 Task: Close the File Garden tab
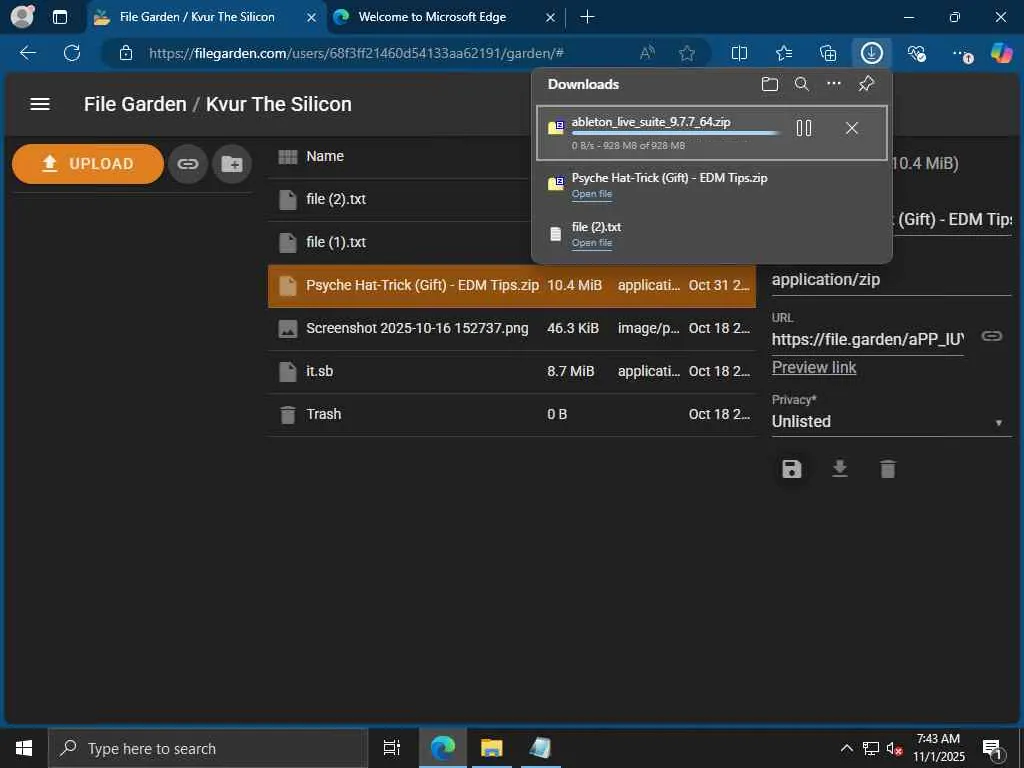312,18
